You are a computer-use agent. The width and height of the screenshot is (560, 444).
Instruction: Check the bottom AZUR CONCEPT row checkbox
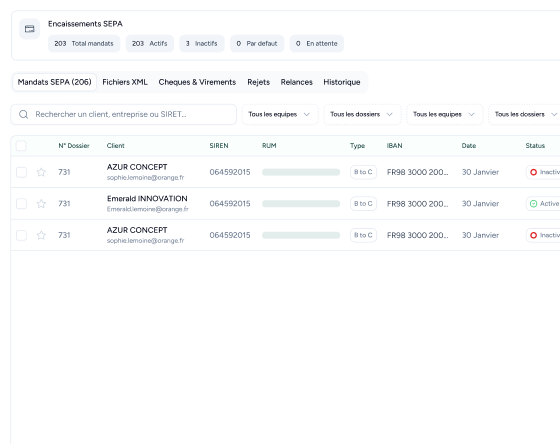[21, 235]
